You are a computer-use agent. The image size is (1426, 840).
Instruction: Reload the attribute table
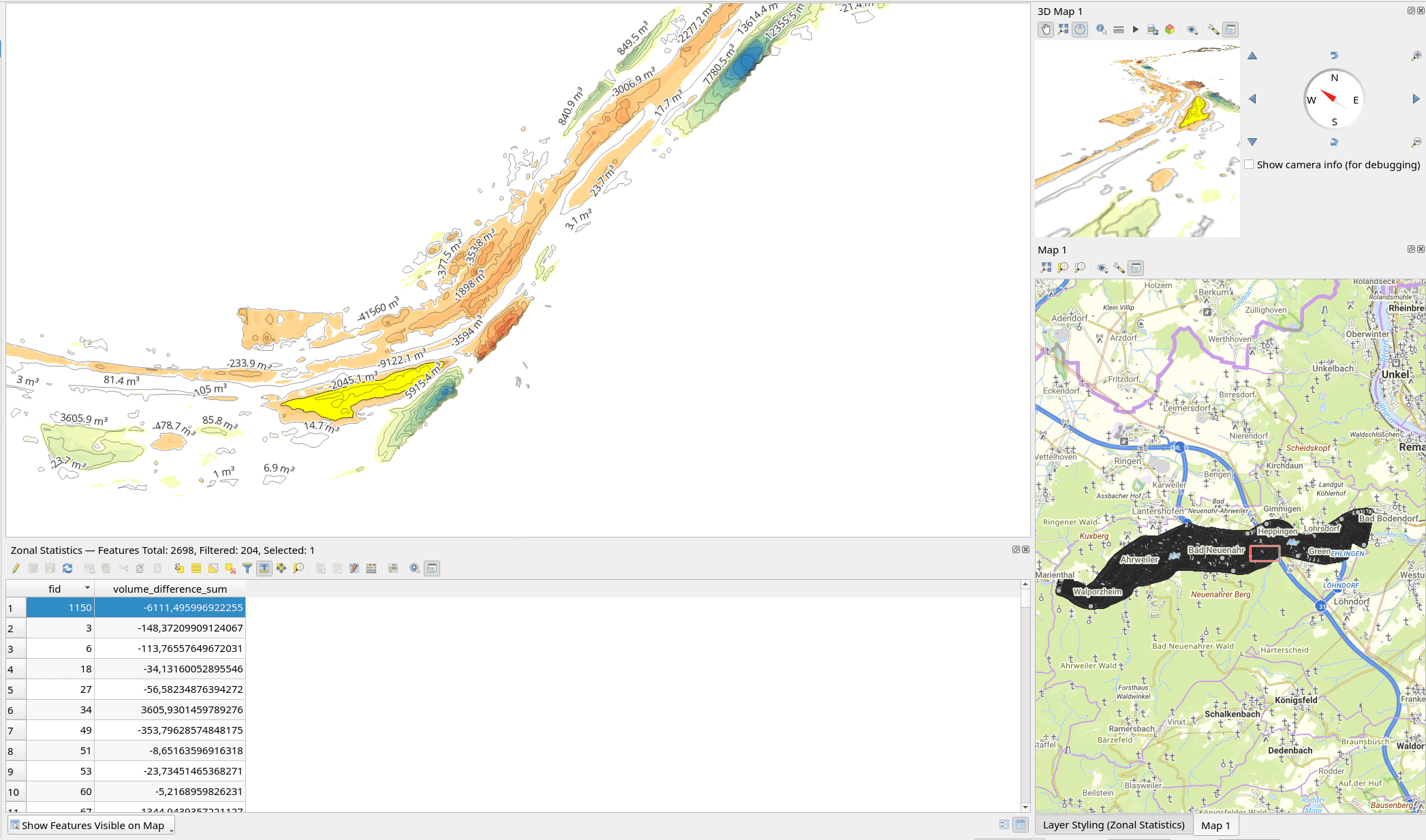tap(67, 568)
